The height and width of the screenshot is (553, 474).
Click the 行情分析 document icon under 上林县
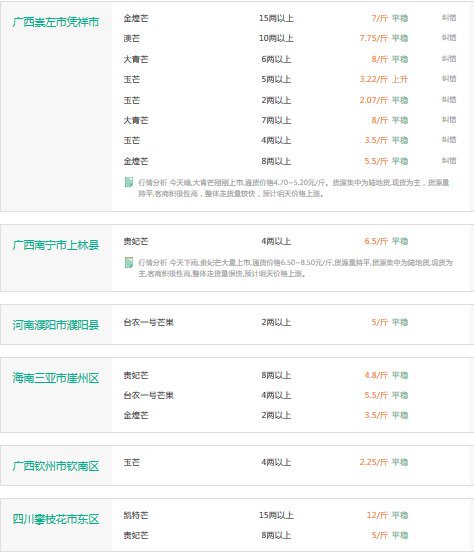point(129,262)
